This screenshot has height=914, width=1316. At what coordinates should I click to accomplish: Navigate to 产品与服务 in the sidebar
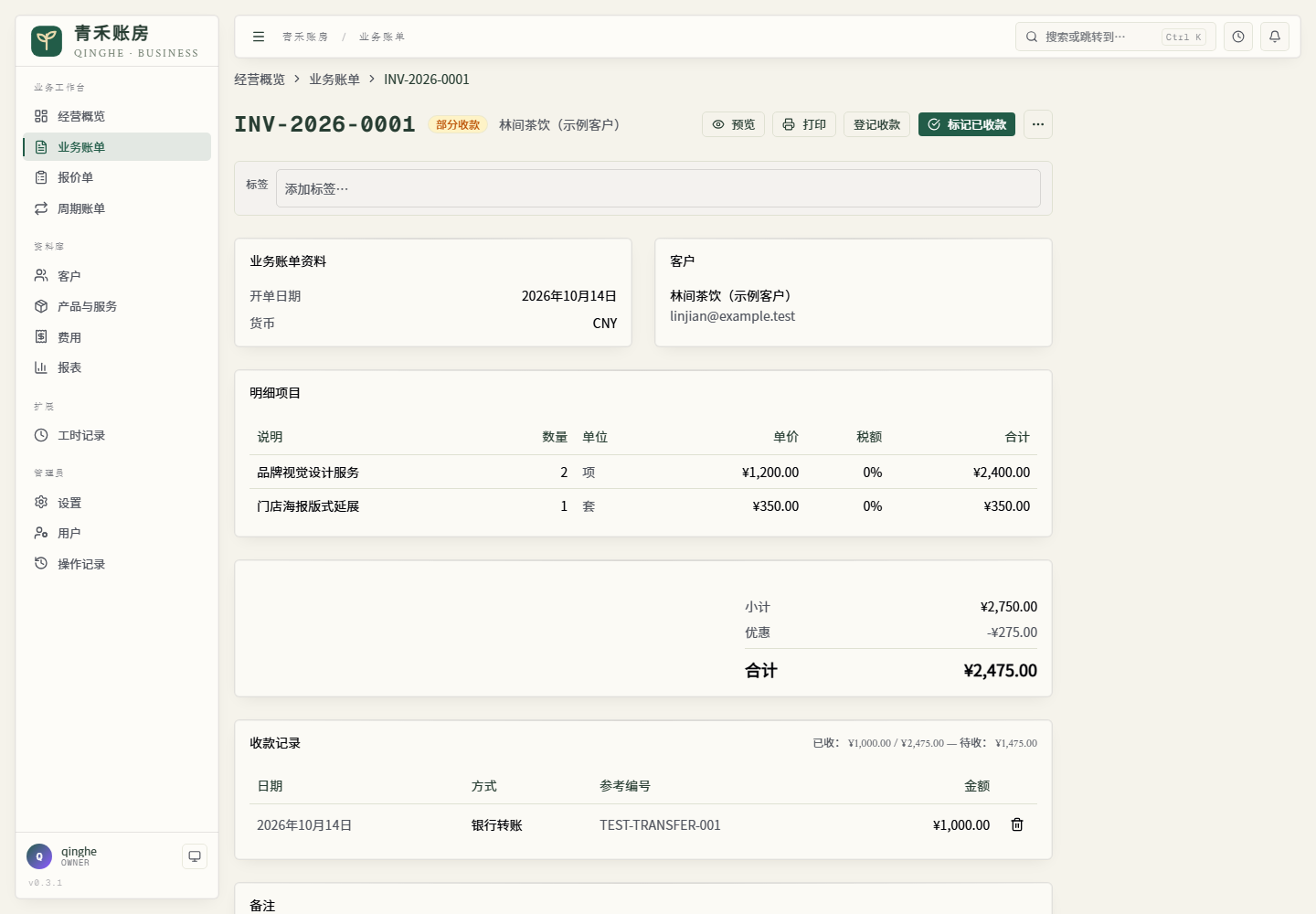[117, 306]
